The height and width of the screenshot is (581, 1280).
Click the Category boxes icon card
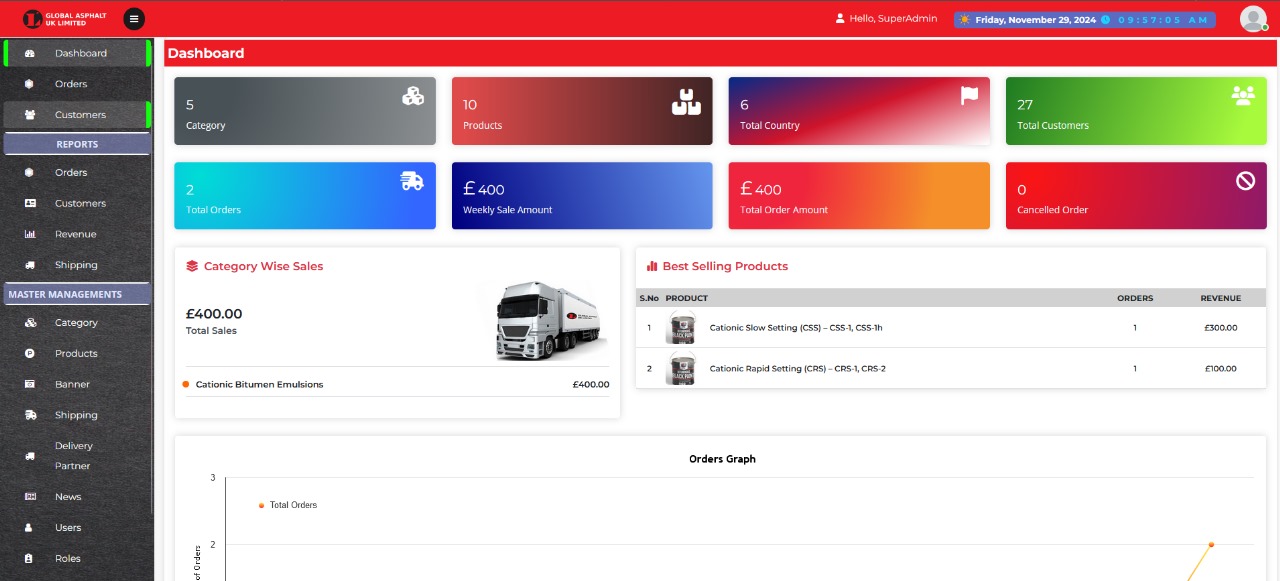412,96
